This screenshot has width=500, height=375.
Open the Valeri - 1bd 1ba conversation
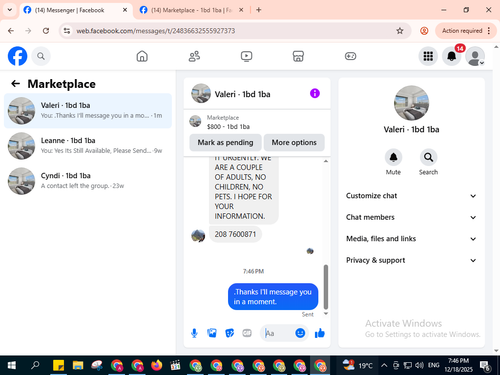coord(88,111)
